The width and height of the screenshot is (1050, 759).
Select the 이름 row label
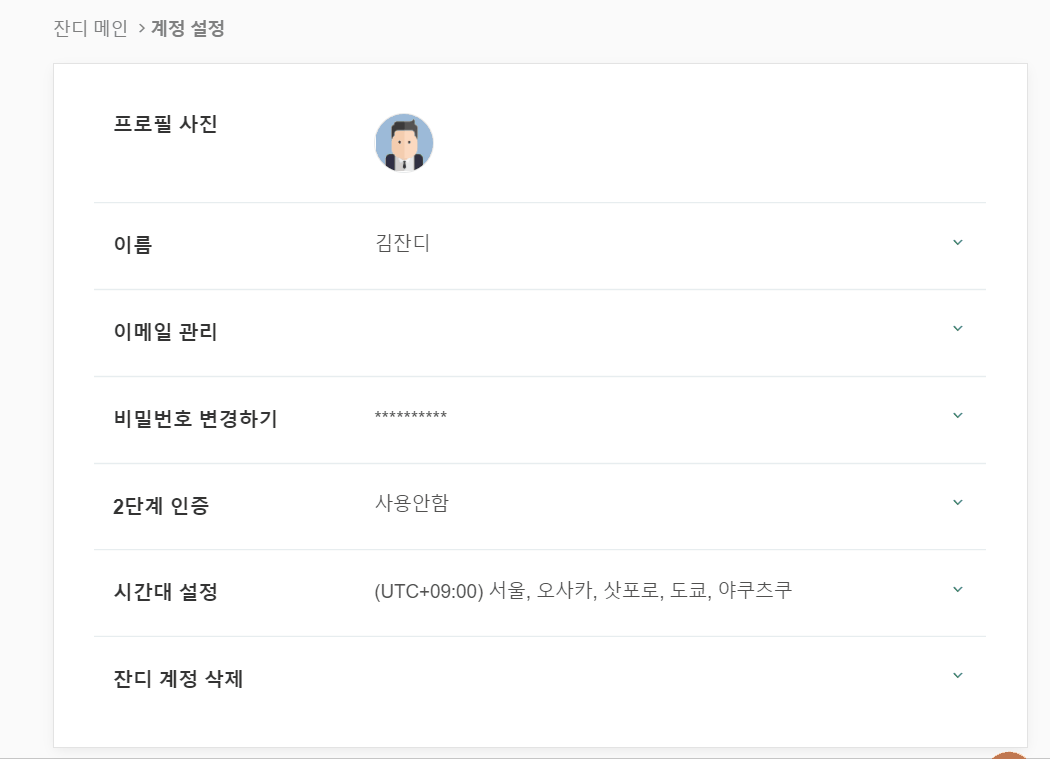pyautogui.click(x=133, y=244)
